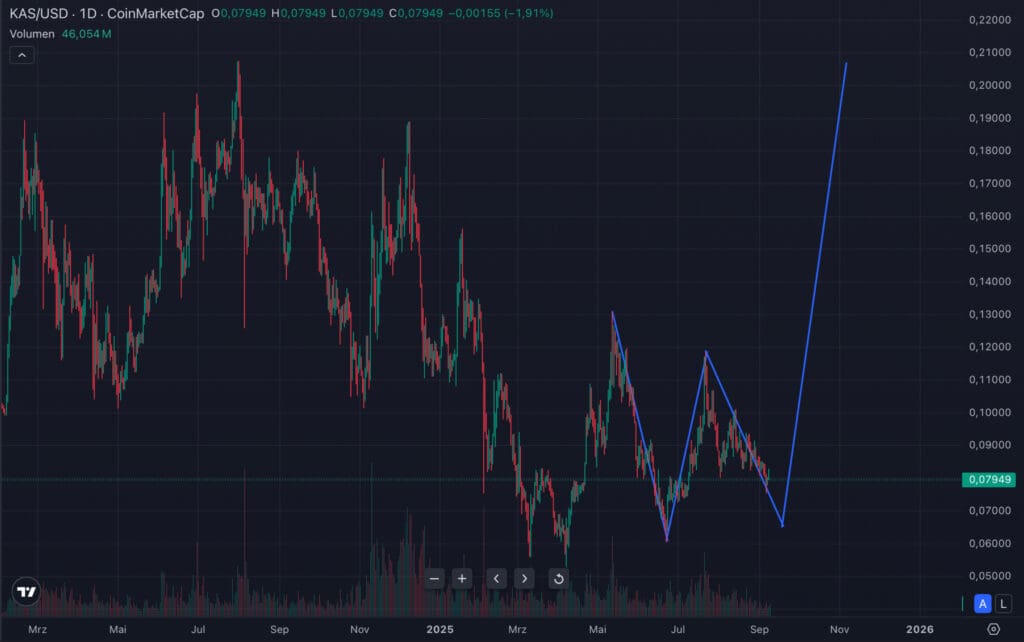Zoom in the chart with plus button
The height and width of the screenshot is (642, 1024).
click(x=462, y=578)
